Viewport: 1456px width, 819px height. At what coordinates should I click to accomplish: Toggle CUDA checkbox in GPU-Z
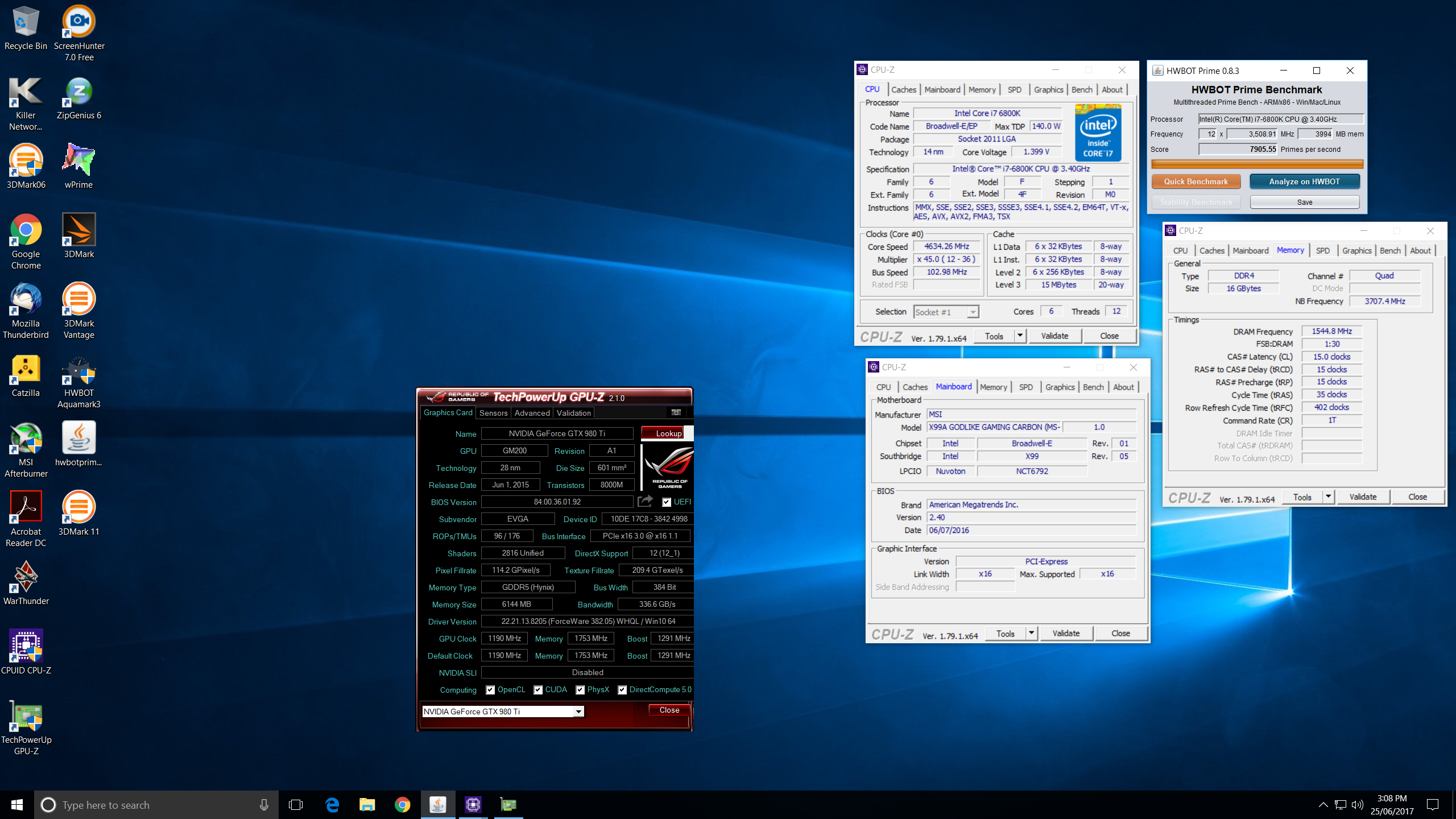(x=538, y=690)
